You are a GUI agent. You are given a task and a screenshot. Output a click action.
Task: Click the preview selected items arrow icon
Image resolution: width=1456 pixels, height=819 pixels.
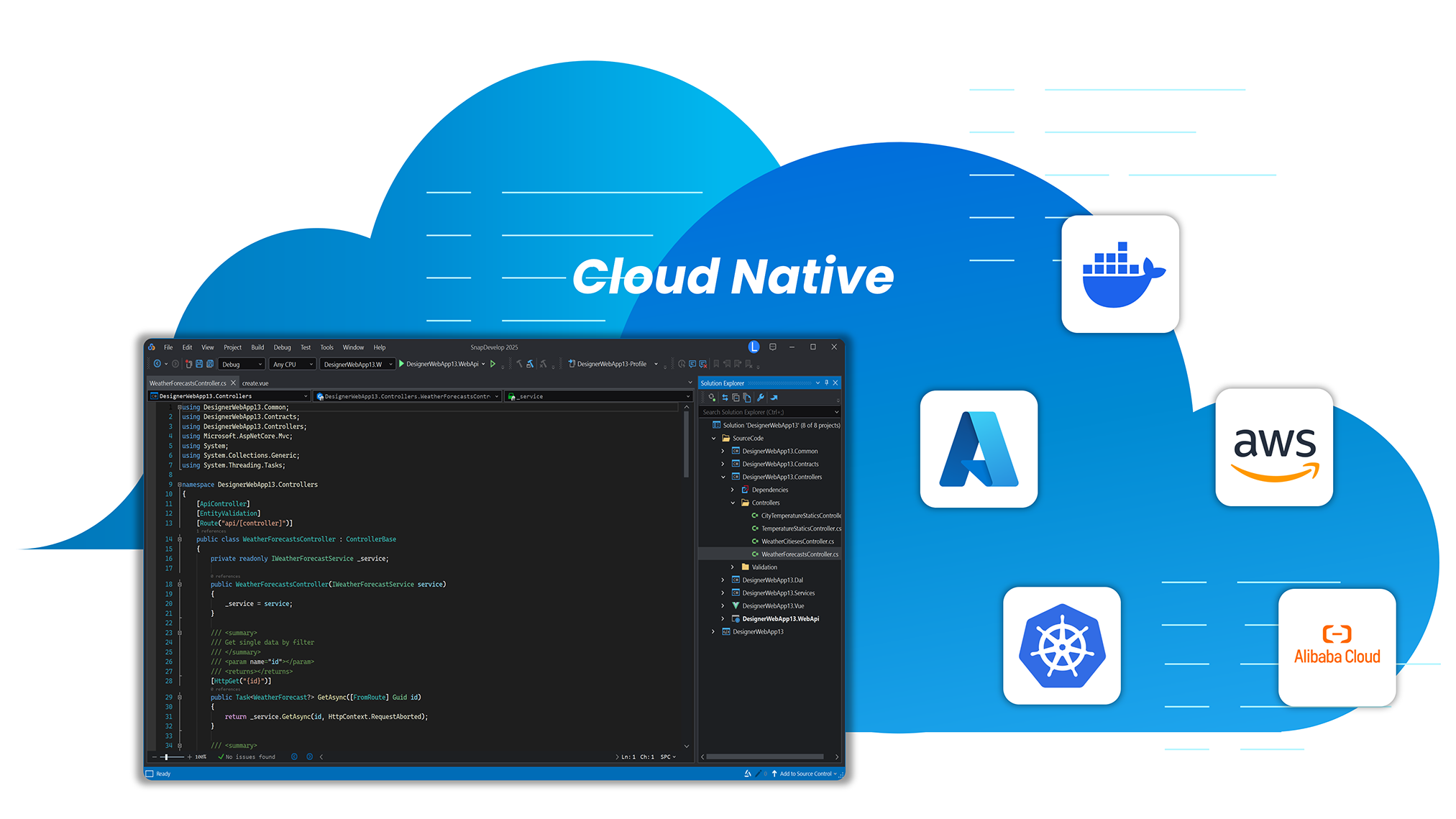click(x=774, y=397)
